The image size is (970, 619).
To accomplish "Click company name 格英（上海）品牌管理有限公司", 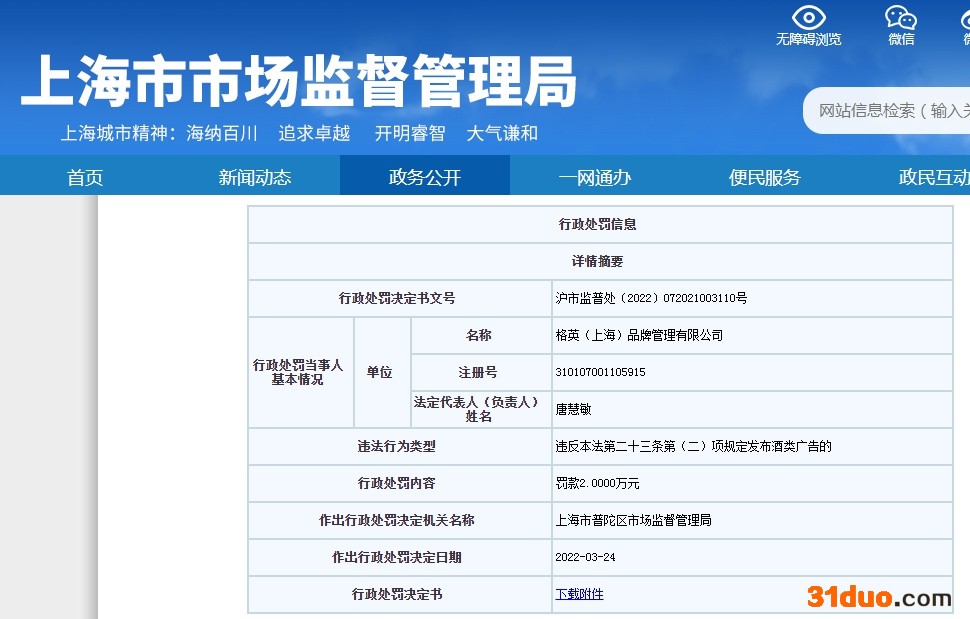I will pyautogui.click(x=639, y=335).
